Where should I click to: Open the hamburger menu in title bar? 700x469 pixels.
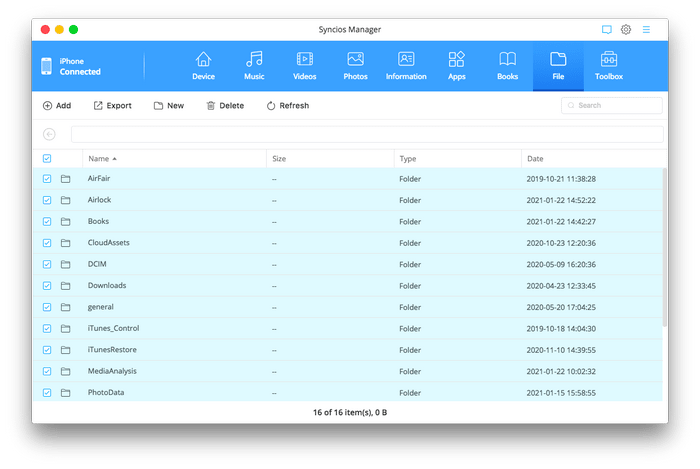646,29
